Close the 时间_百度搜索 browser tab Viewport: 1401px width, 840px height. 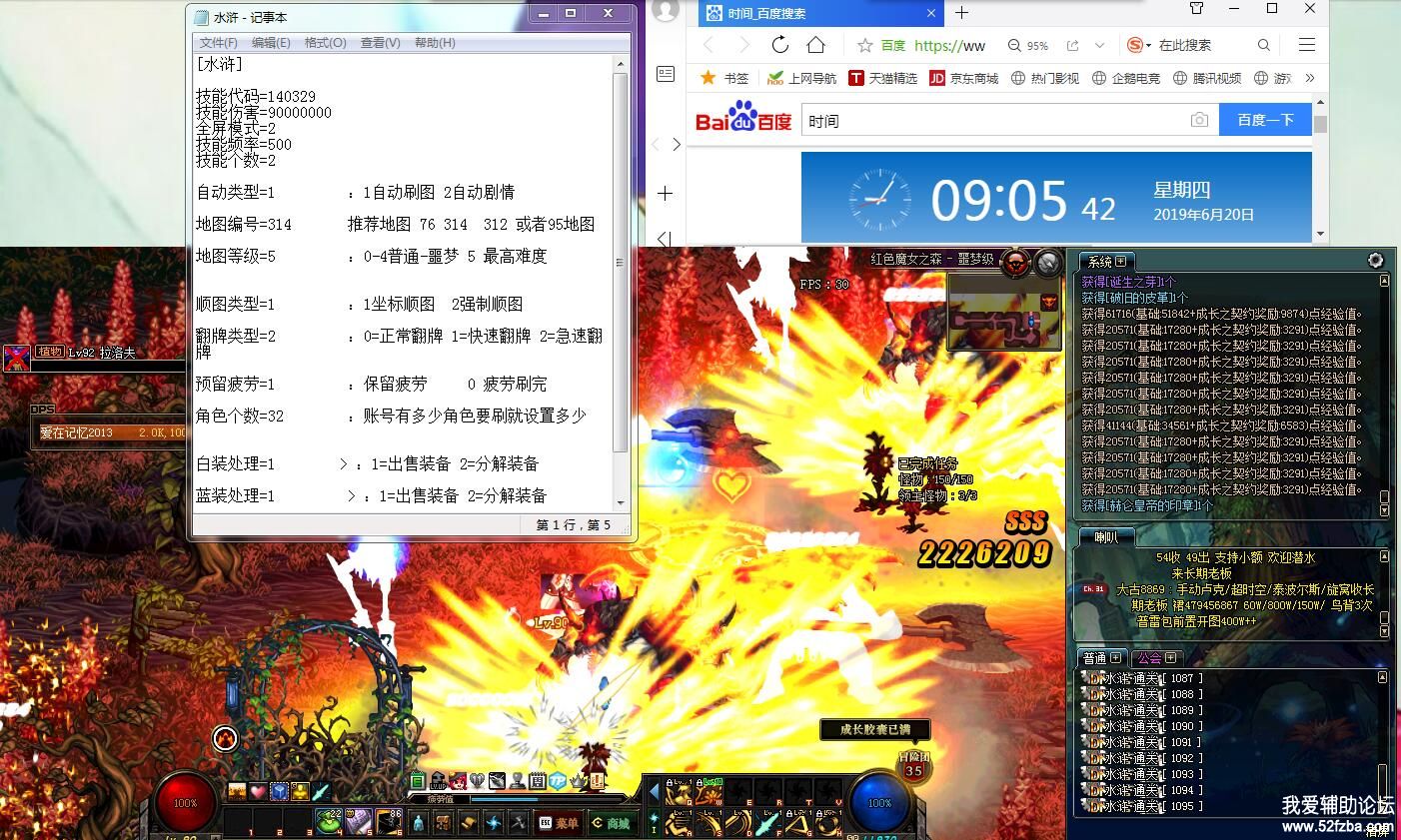(x=931, y=13)
